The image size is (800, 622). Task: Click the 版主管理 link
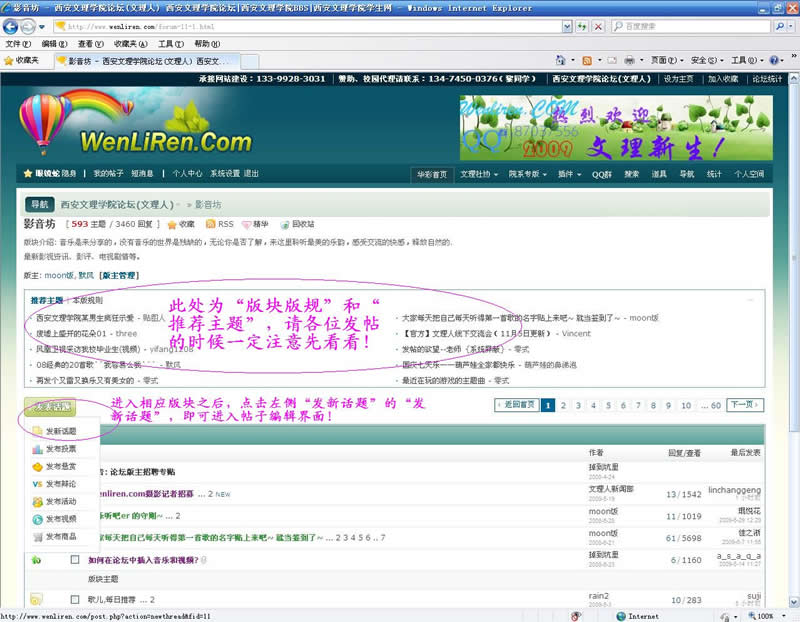coord(119,276)
